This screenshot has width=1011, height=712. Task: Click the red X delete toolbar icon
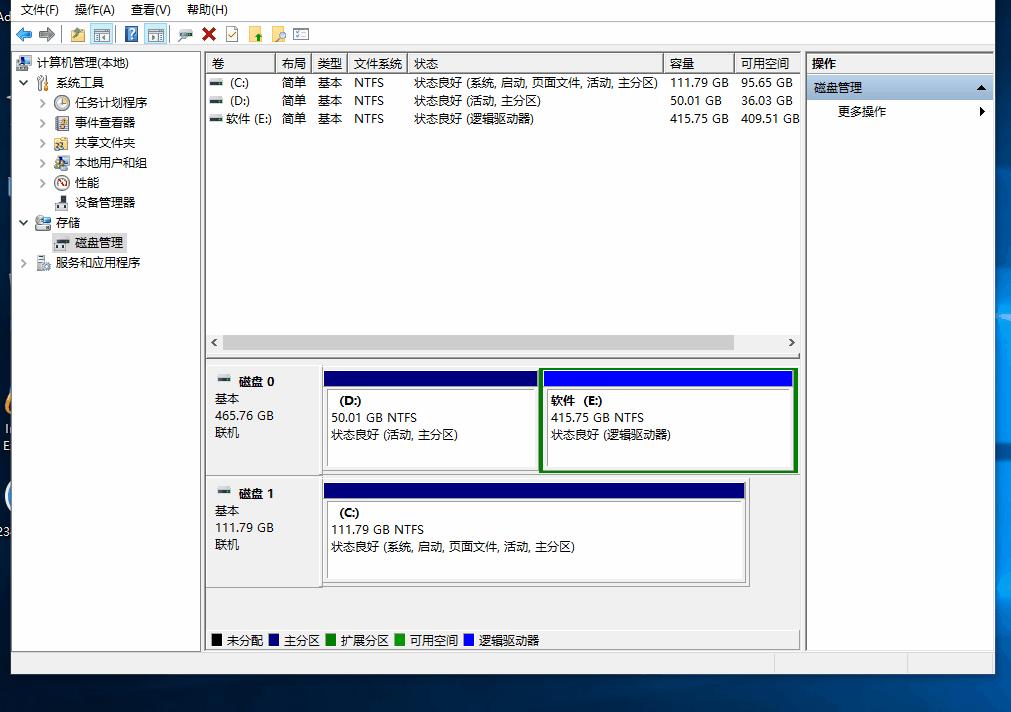[209, 33]
